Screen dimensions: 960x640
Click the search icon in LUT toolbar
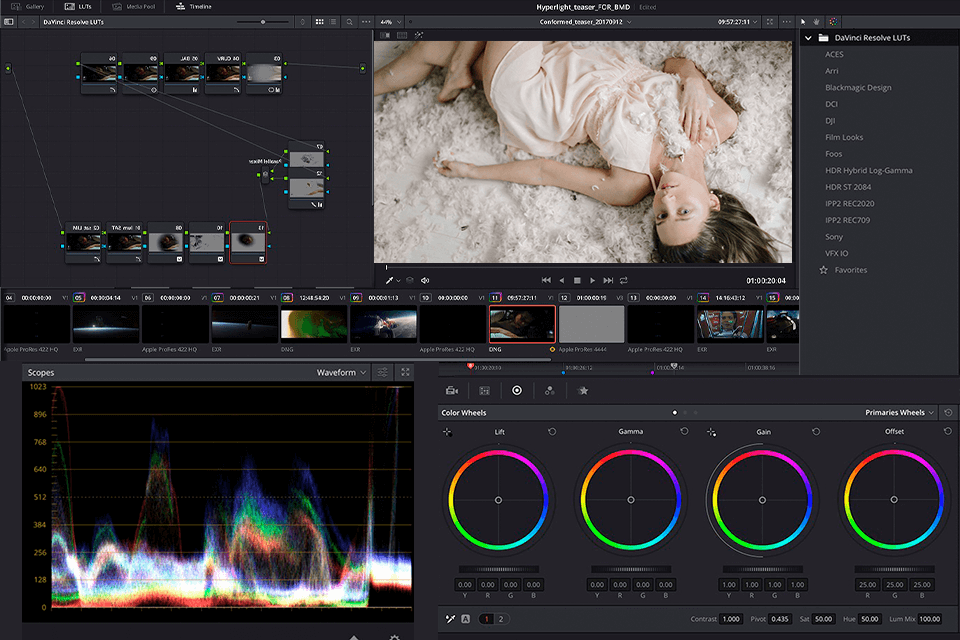click(x=349, y=22)
